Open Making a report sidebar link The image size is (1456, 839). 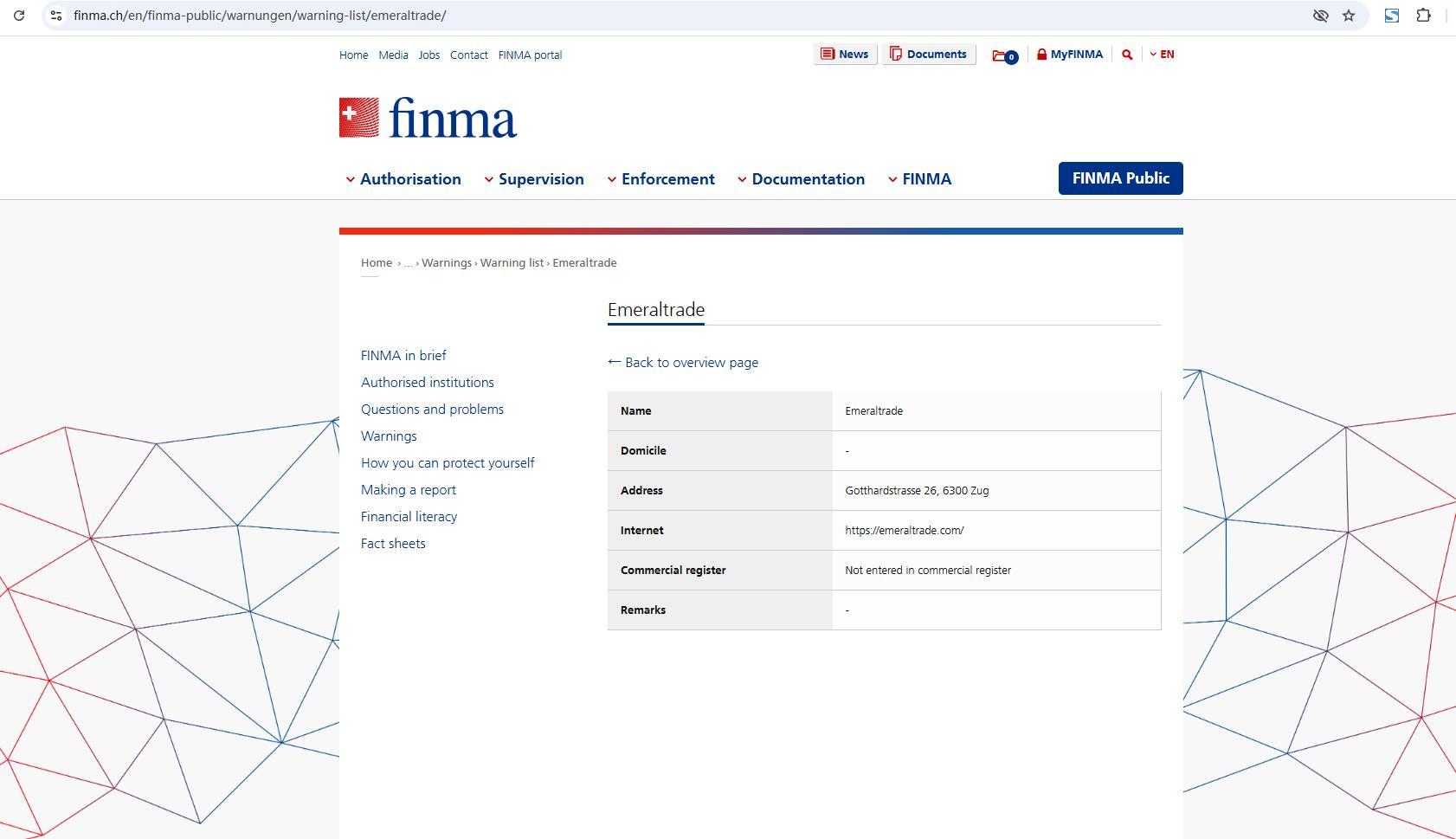(x=409, y=490)
